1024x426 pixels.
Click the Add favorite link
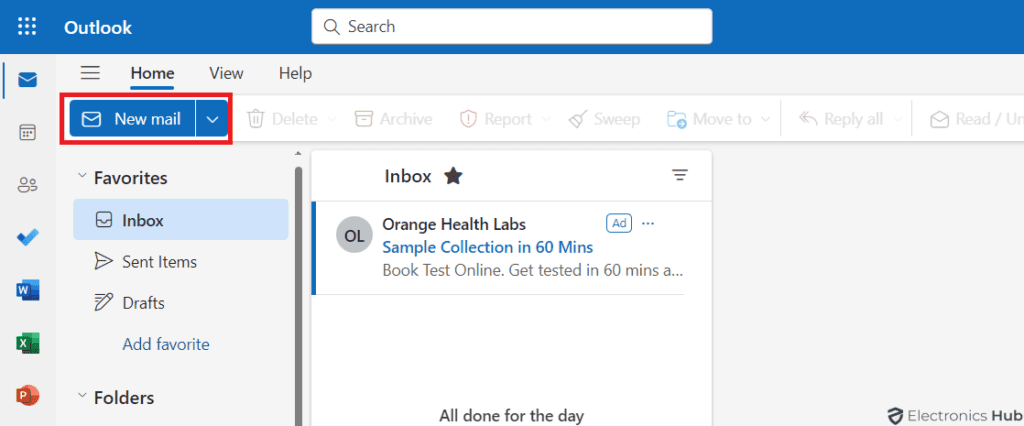(166, 344)
